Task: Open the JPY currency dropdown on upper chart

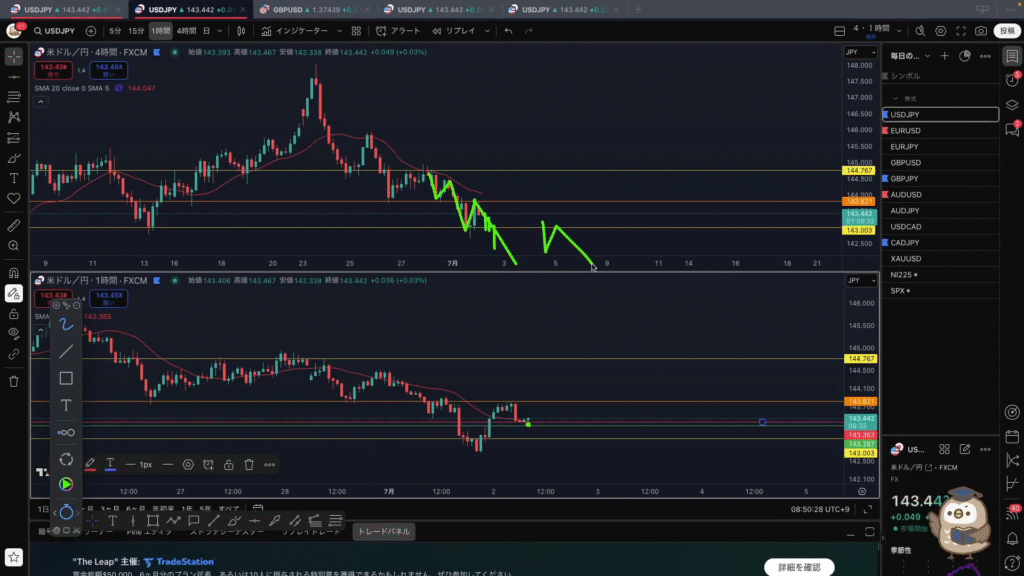Action: pos(861,52)
